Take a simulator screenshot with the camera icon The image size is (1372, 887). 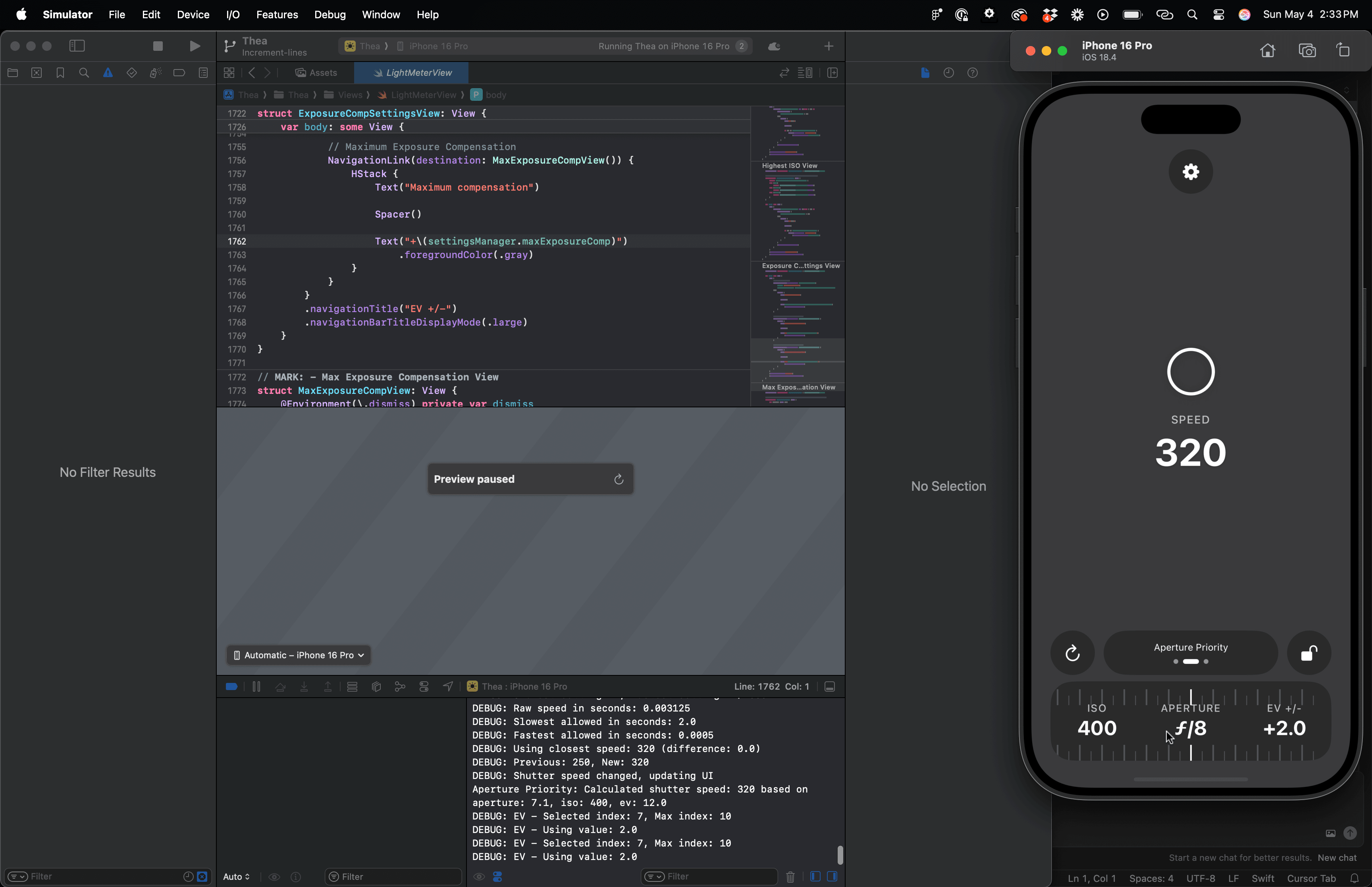point(1307,51)
